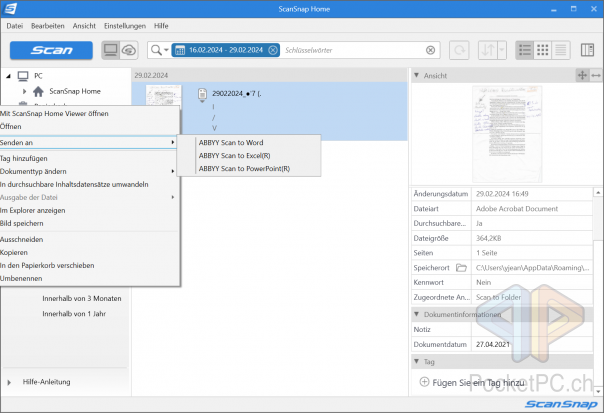Click the sort order arrows icon

[x=488, y=50]
